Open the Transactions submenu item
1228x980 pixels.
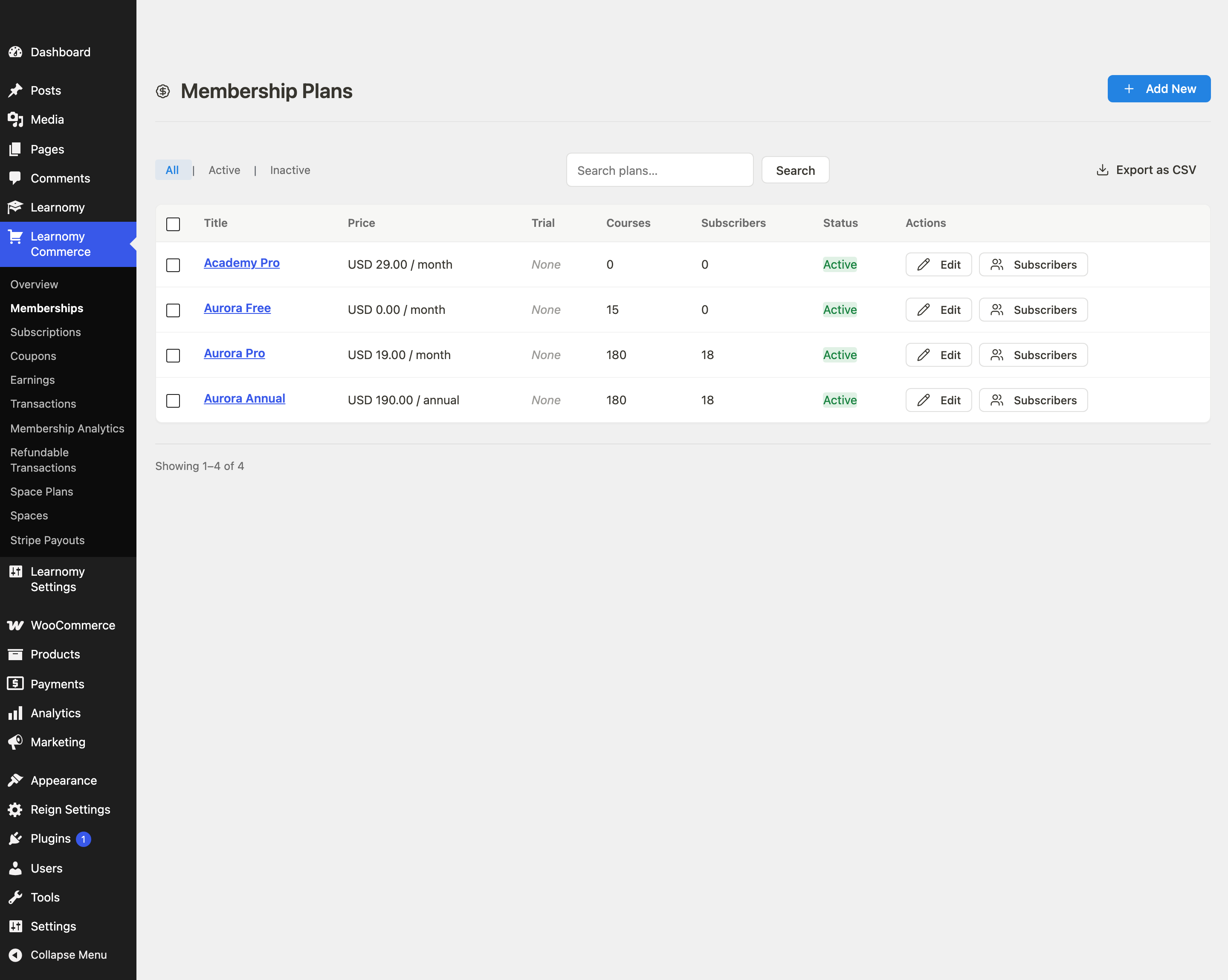click(43, 404)
